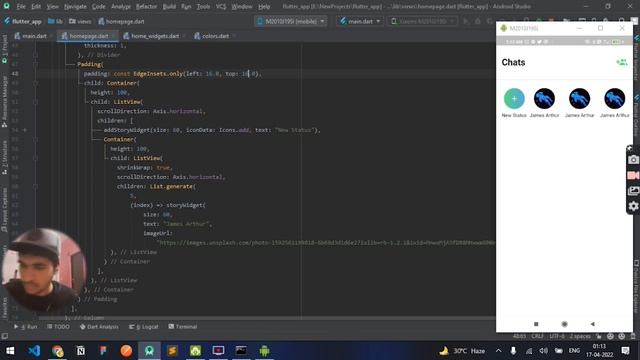Viewport: 640px width, 360px height.
Task: Tap the first James Arthur story avatar
Action: click(x=544, y=98)
